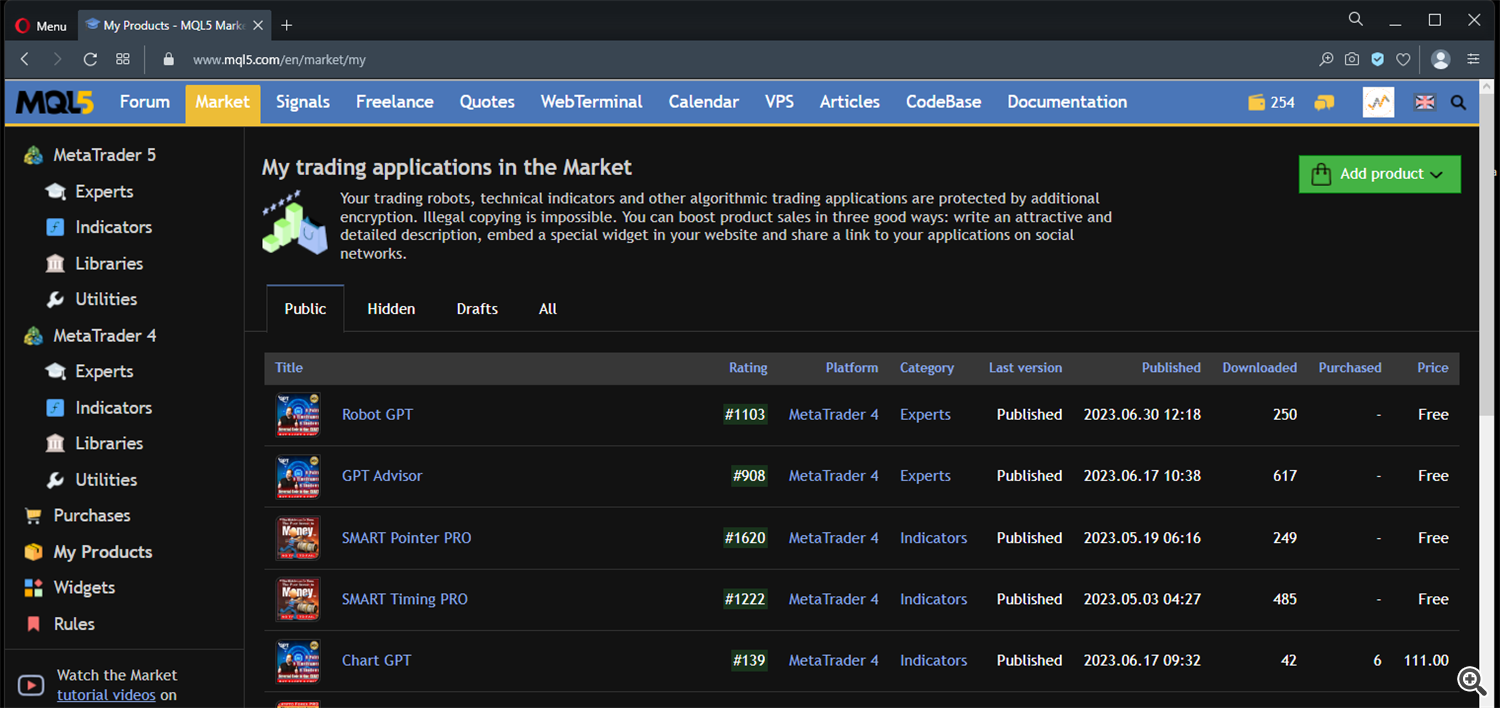
Task: Switch to the Hidden tab
Action: pos(391,309)
